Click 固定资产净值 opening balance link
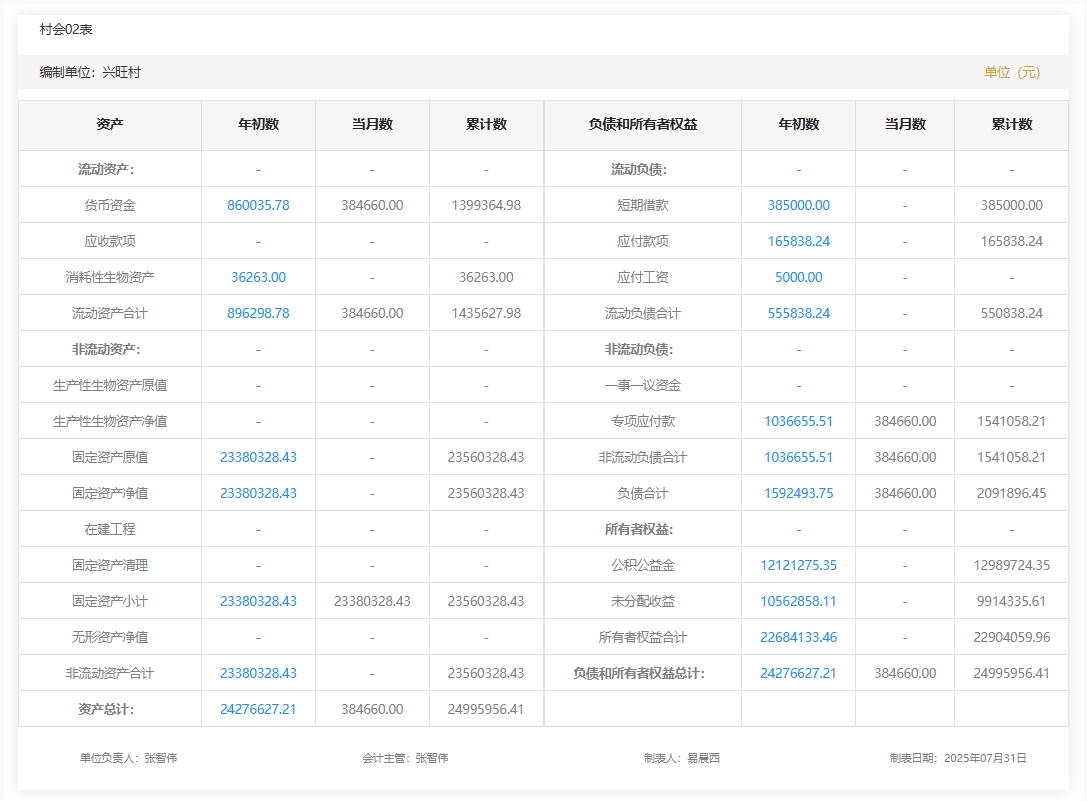This screenshot has width=1087, height=801. pos(258,493)
